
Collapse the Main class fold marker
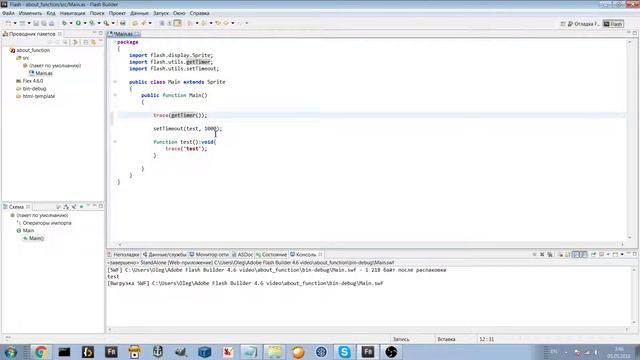(x=115, y=82)
